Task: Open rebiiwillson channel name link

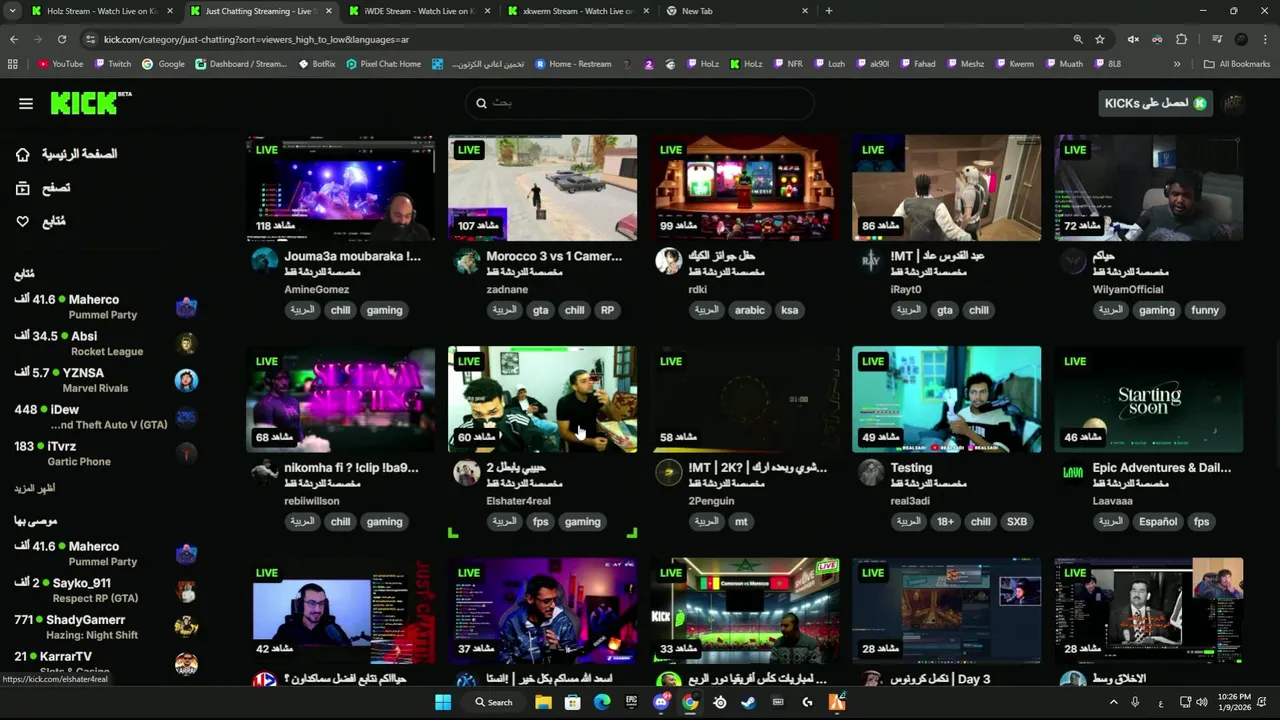Action: pyautogui.click(x=312, y=501)
